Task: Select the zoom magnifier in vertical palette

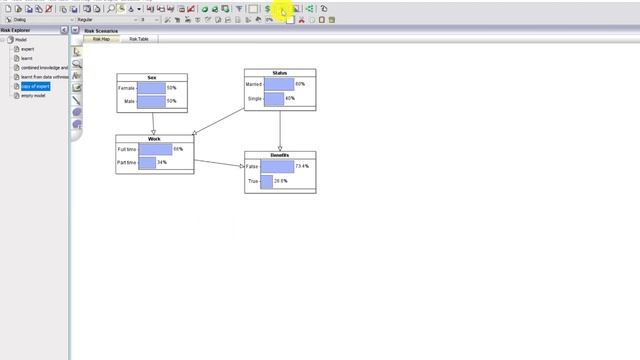Action: pyautogui.click(x=77, y=64)
